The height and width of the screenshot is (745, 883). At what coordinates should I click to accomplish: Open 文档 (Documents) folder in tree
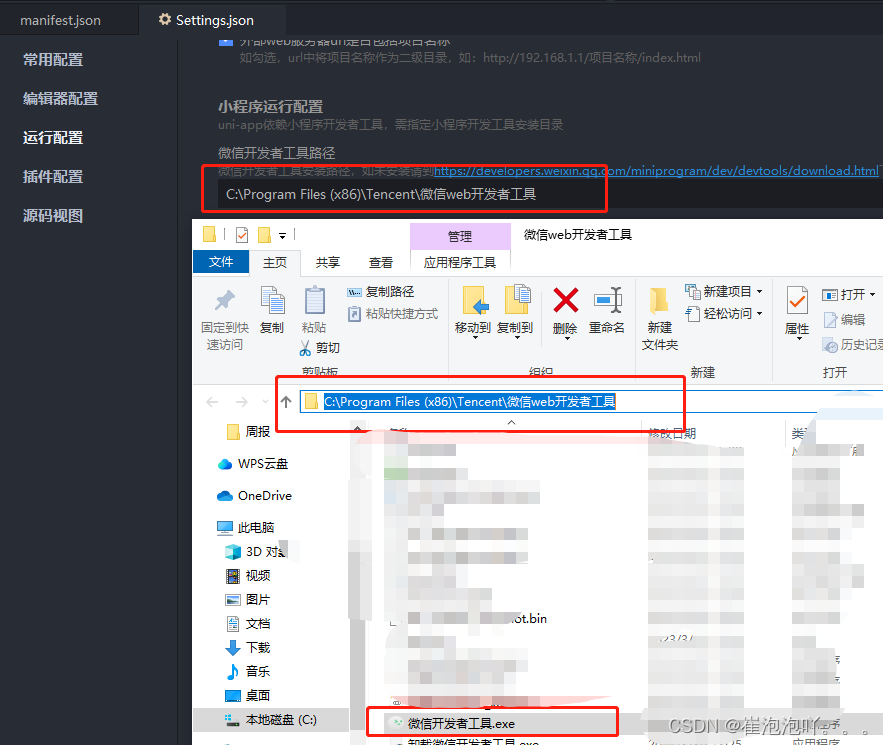[x=248, y=623]
